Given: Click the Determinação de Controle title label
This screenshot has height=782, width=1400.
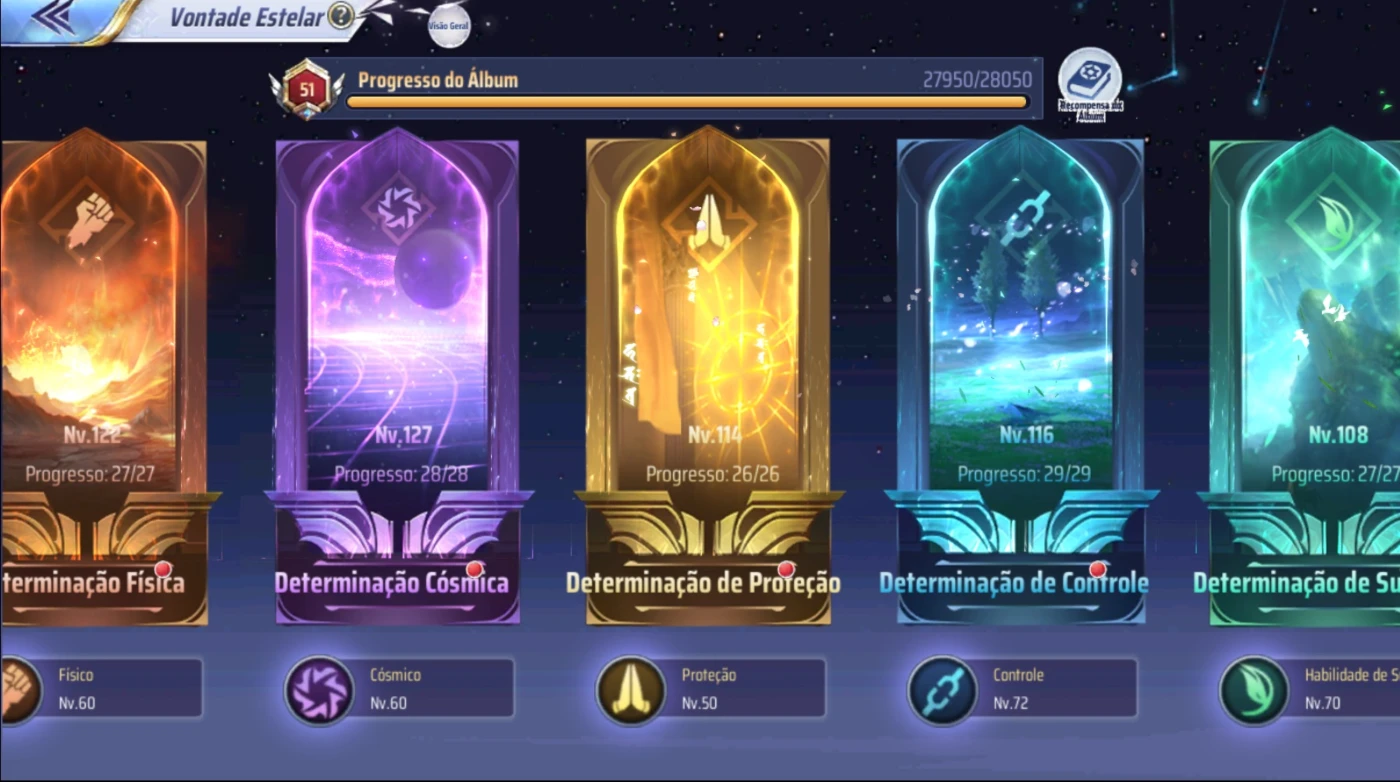Looking at the screenshot, I should [1014, 583].
